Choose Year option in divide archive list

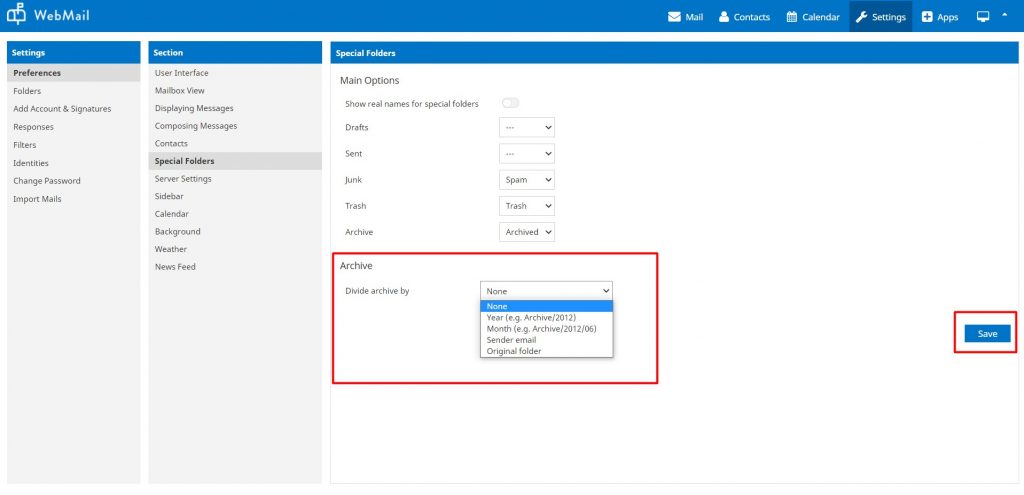click(531, 318)
